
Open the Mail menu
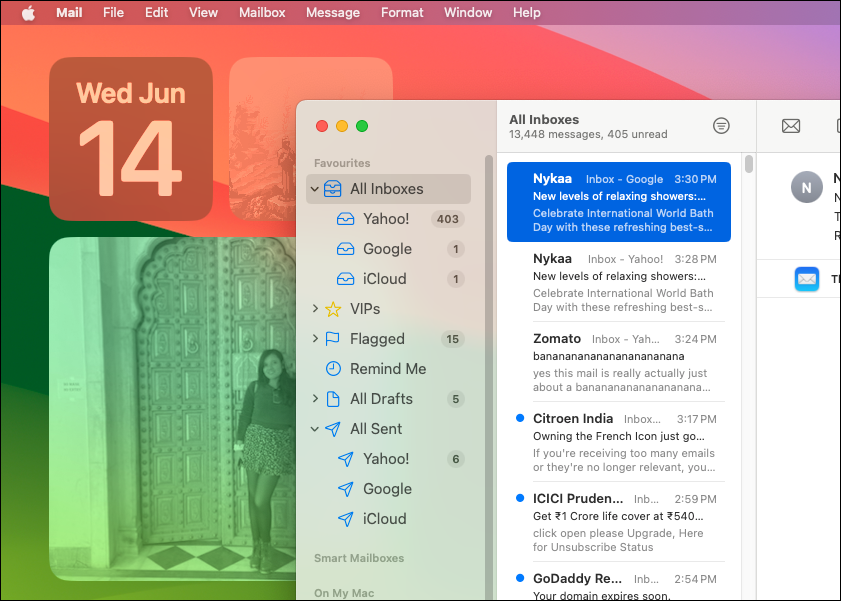69,12
